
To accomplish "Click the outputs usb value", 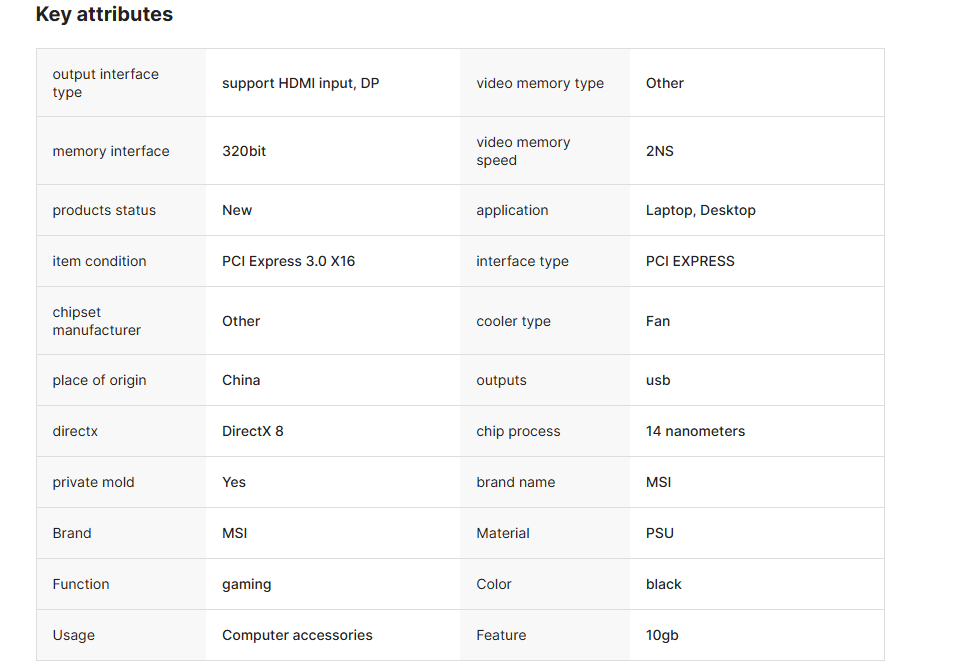I will pos(658,380).
